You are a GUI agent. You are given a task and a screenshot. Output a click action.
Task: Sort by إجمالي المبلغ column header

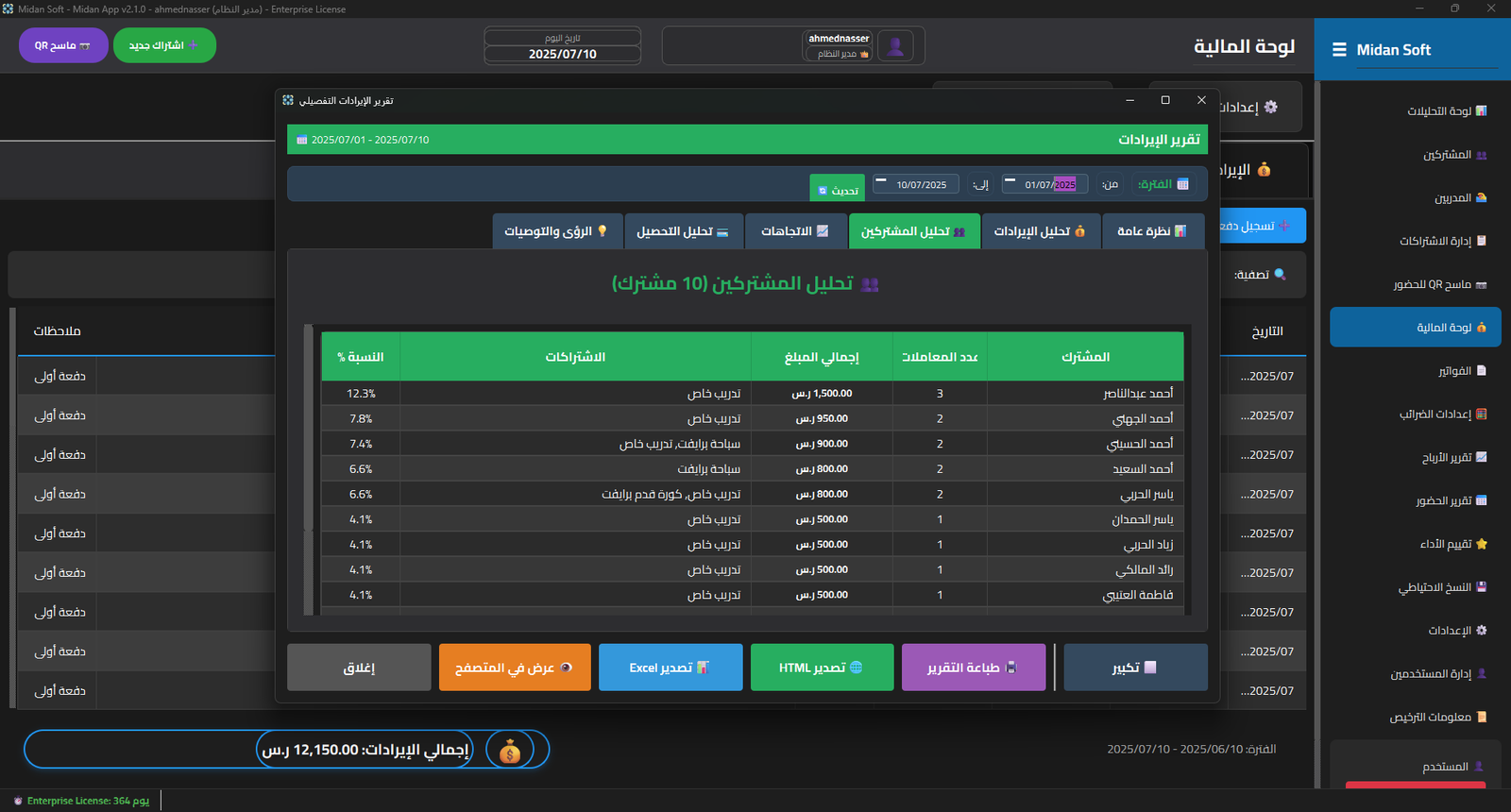coord(822,357)
